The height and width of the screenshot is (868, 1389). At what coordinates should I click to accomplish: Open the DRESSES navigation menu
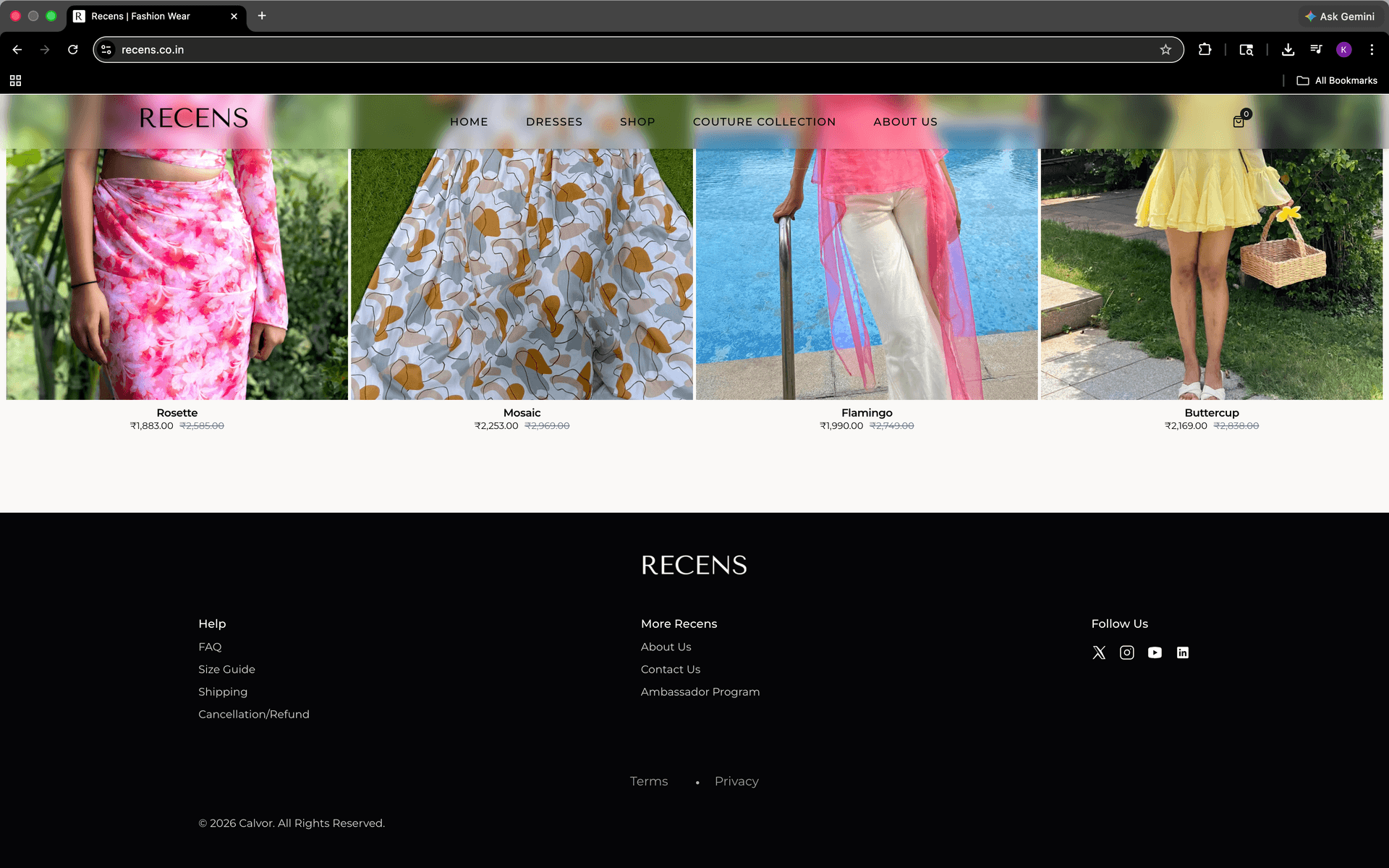[554, 122]
